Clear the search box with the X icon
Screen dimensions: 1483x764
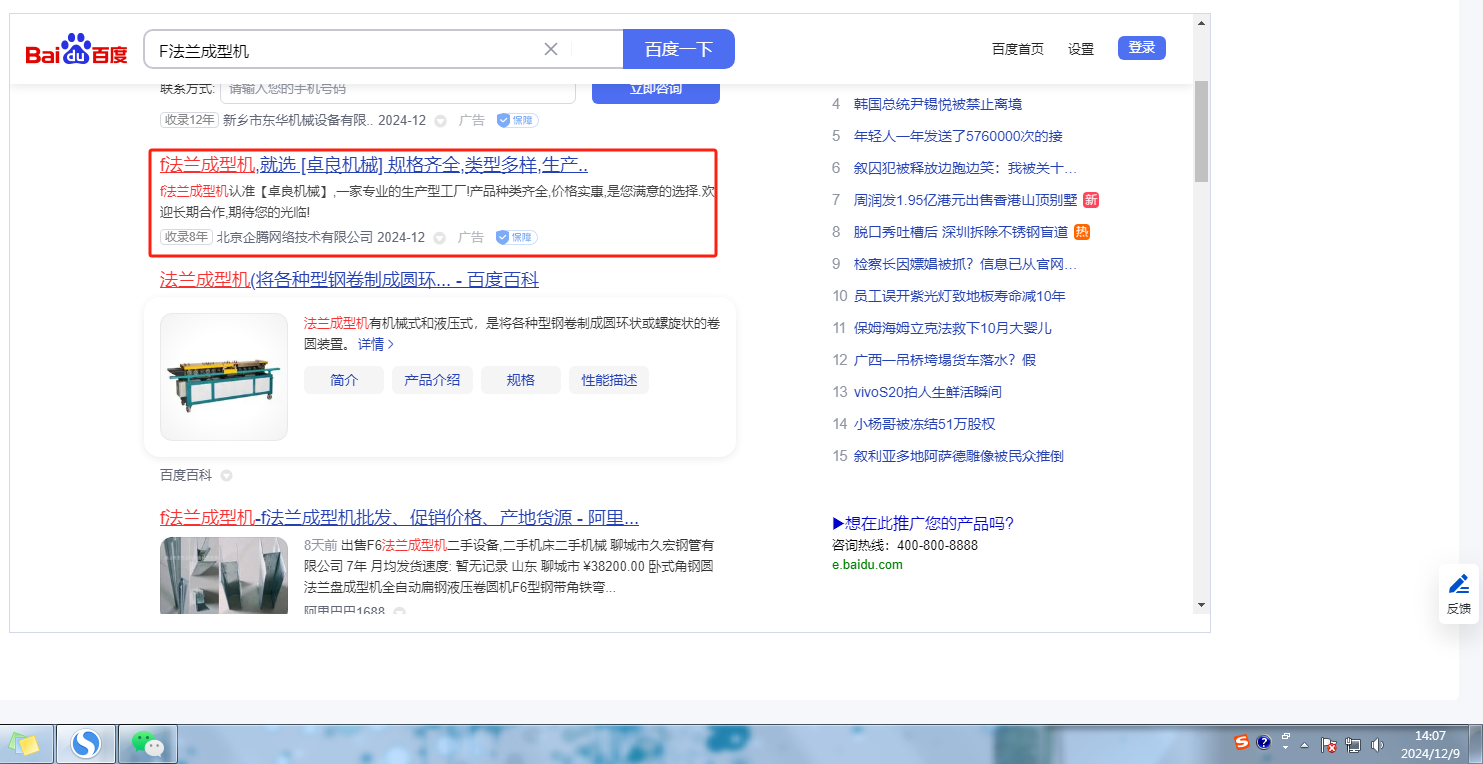pyautogui.click(x=550, y=49)
